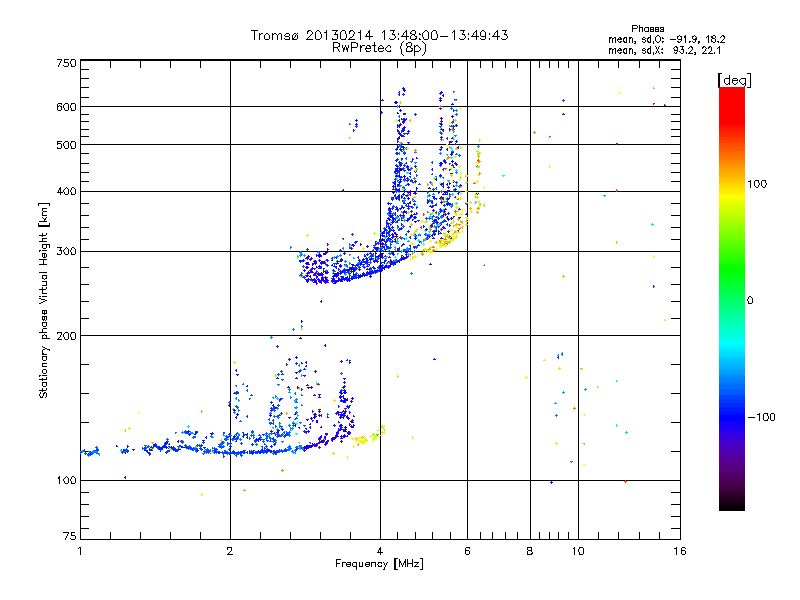This screenshot has width=800, height=600.
Task: Click the 'Frequency [MHz]' axis label
Action: [x=379, y=564]
